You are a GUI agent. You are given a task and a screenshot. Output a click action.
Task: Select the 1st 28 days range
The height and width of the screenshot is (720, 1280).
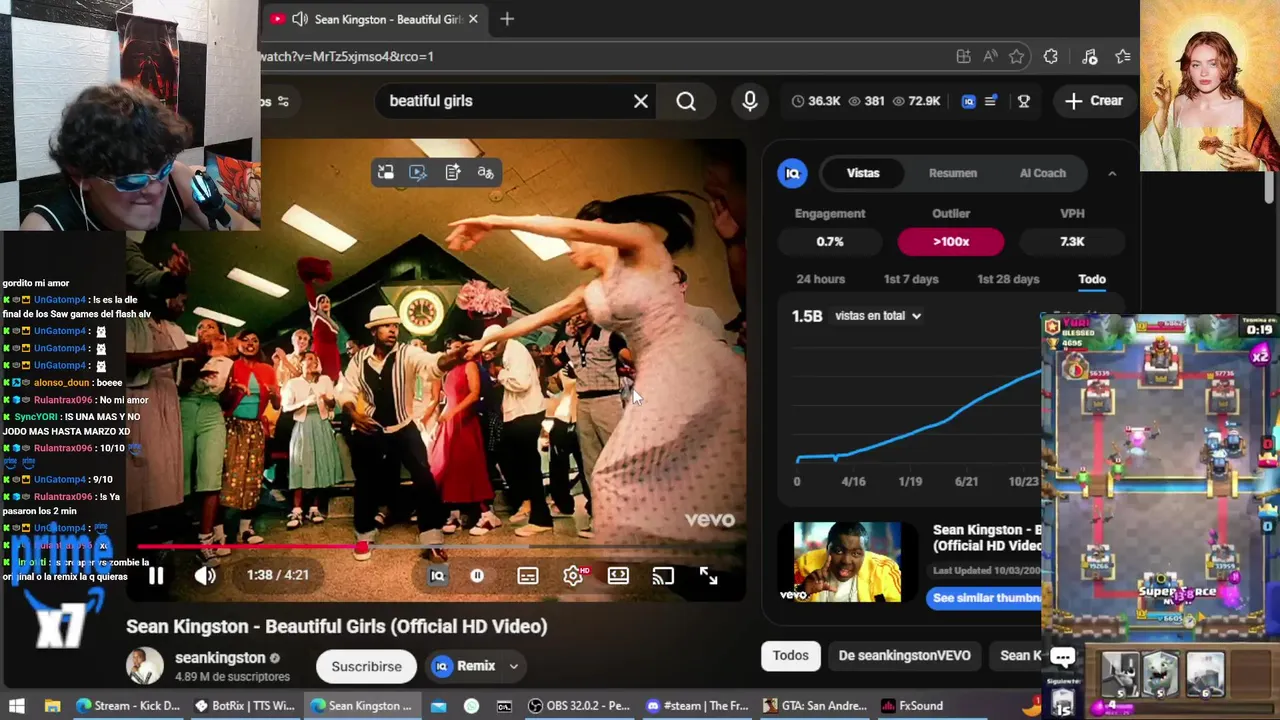[x=1008, y=279]
